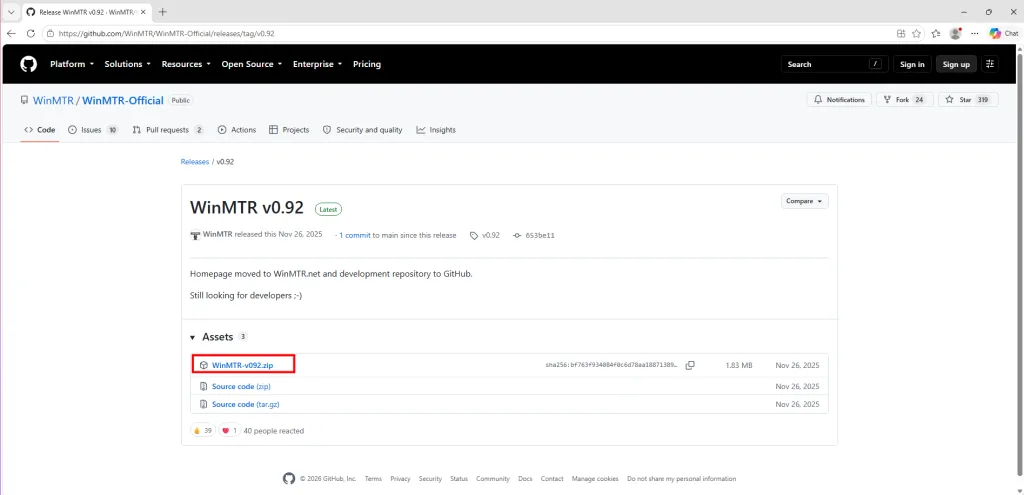
Task: Focus the GitHub search field
Action: point(835,64)
